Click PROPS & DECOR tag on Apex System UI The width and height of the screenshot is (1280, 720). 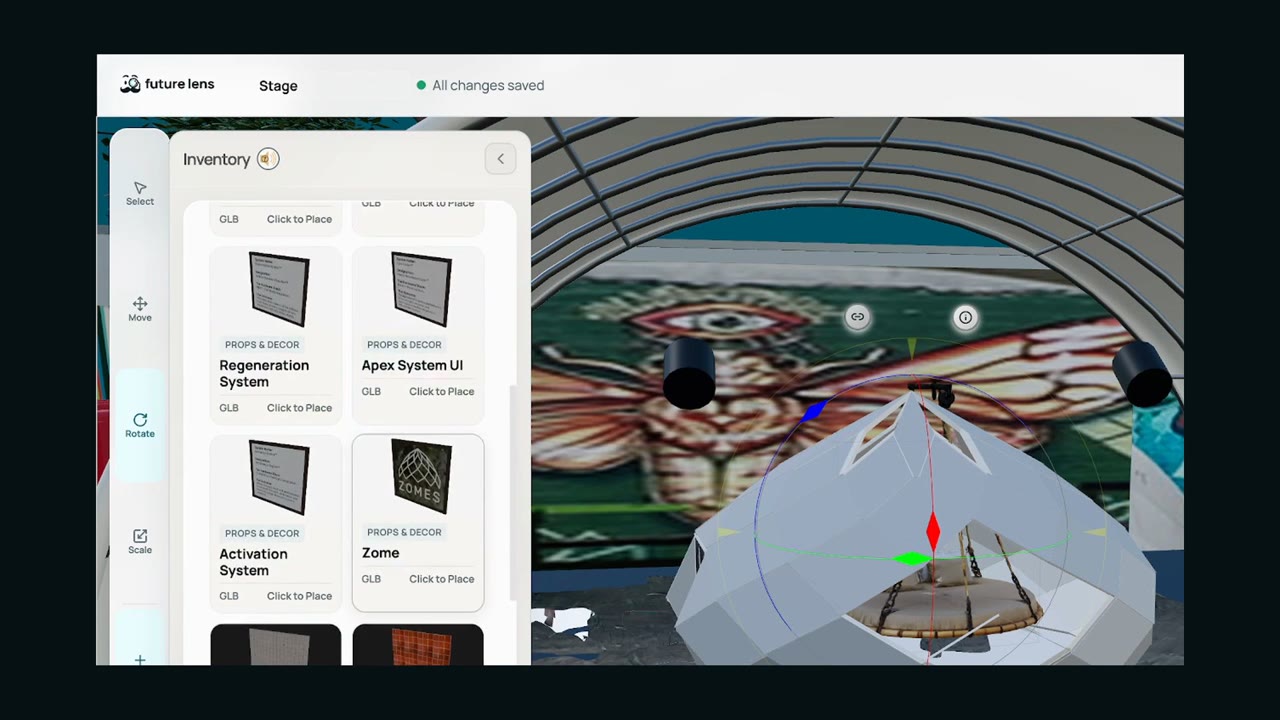tap(404, 345)
